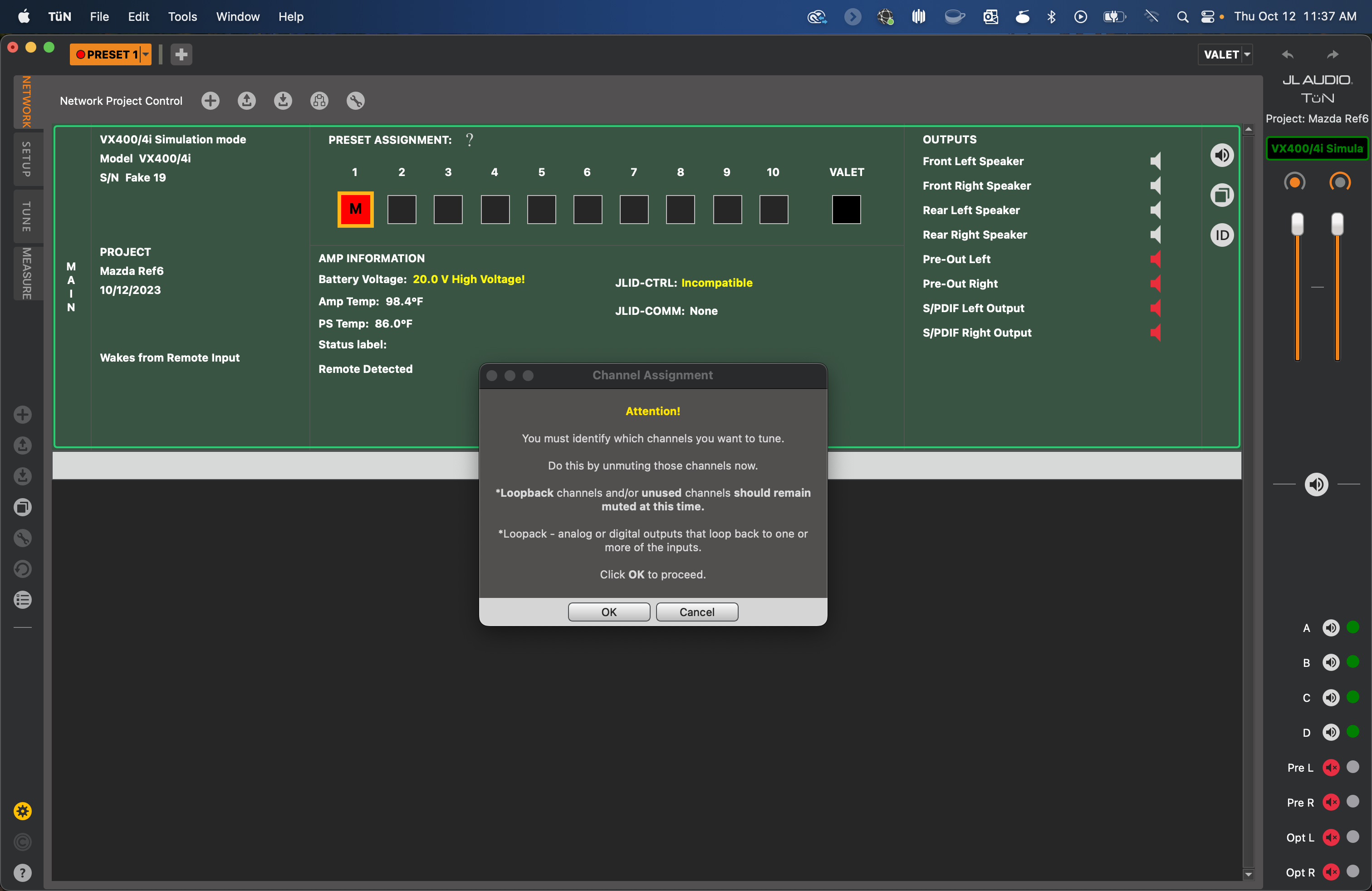Toggle mute for Pre L channel

point(1331,767)
